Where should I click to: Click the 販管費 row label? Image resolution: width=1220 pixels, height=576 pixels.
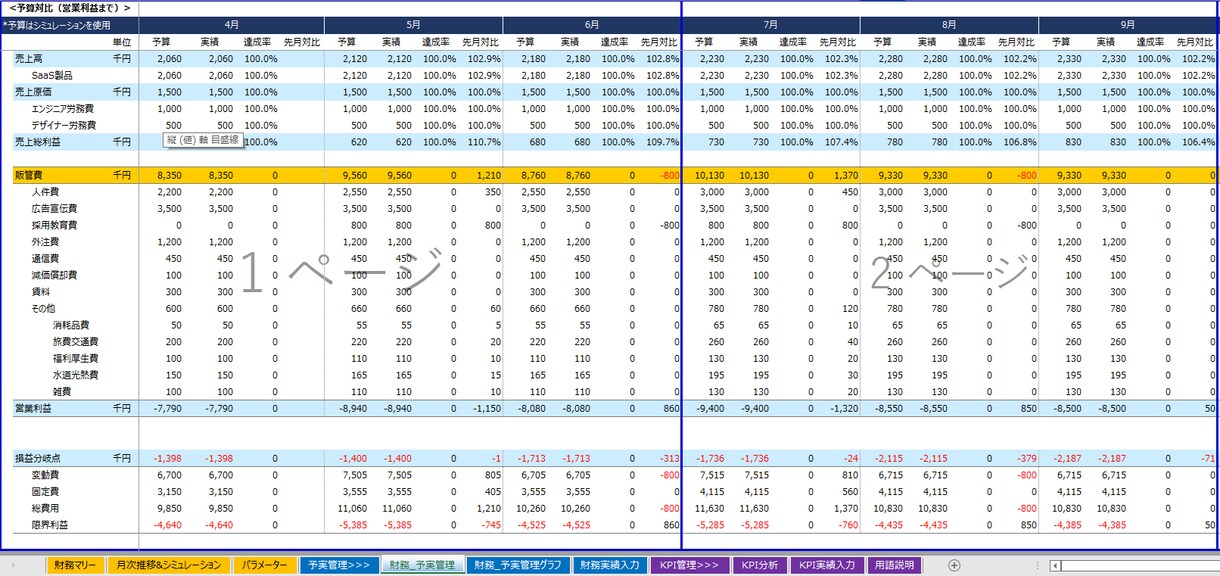pyautogui.click(x=29, y=175)
